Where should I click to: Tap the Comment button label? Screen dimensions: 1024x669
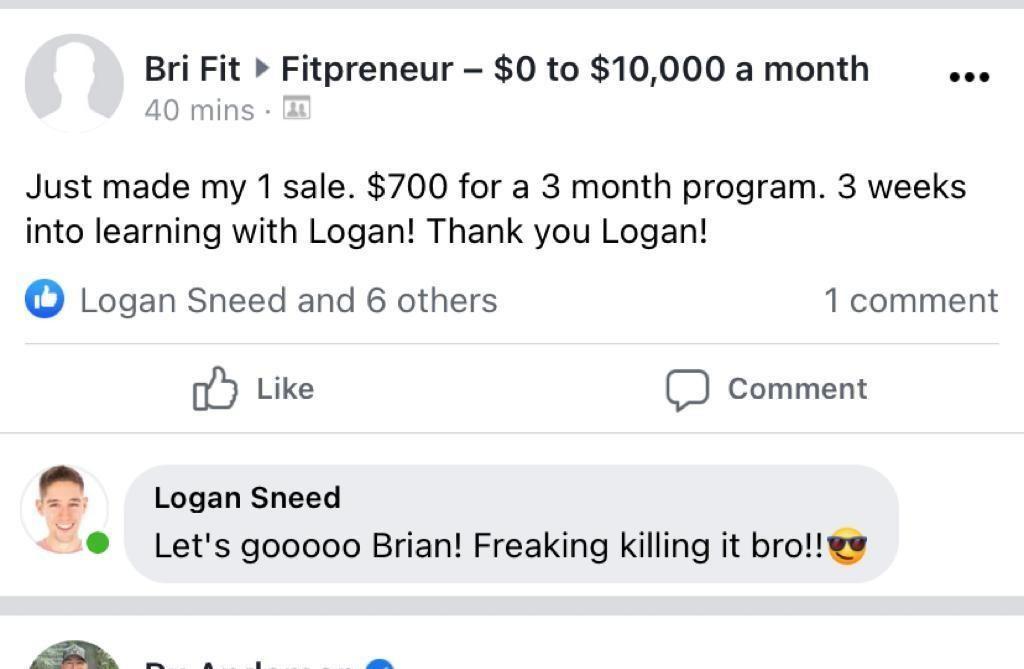(x=797, y=389)
